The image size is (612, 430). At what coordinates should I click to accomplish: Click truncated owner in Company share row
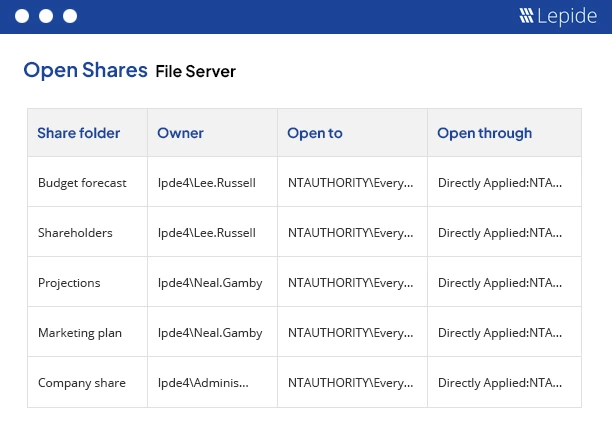pos(203,383)
